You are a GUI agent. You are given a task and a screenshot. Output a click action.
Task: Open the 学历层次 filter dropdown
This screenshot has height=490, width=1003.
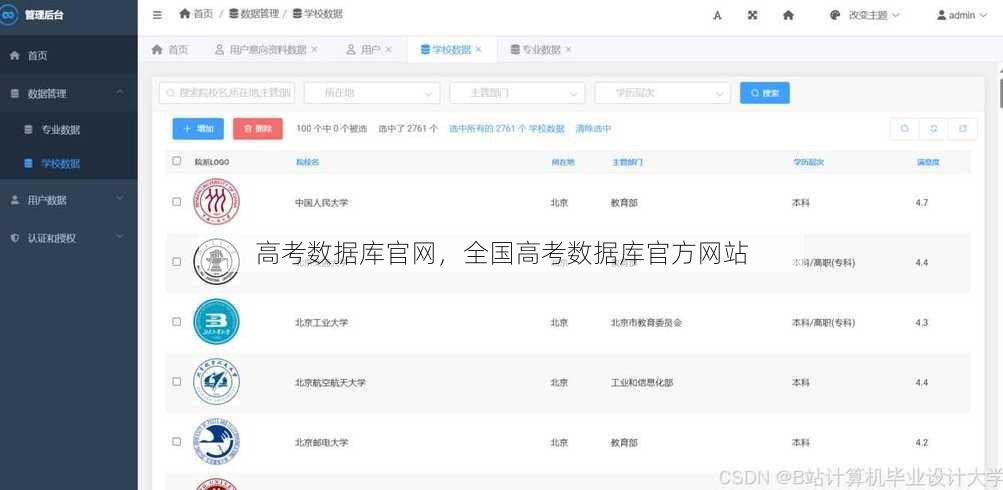(662, 93)
